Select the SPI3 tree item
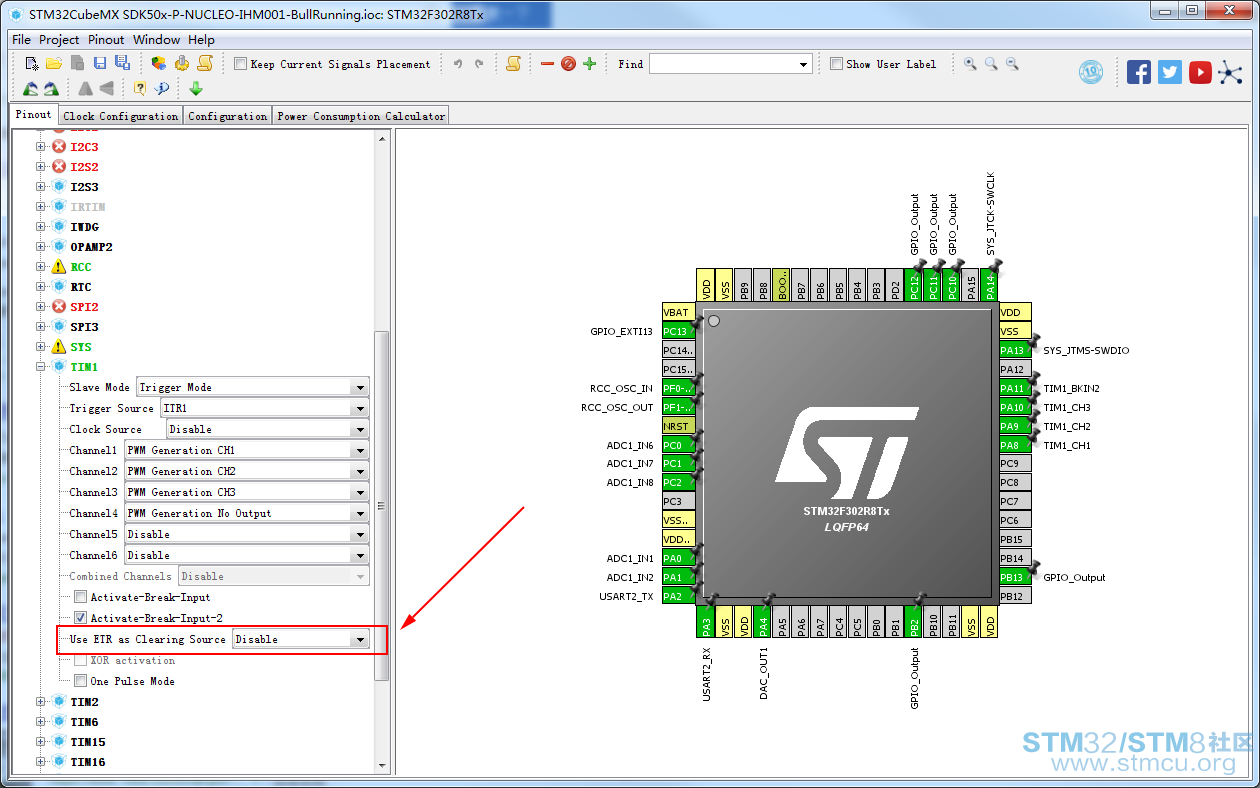This screenshot has height=788, width=1260. coord(84,327)
